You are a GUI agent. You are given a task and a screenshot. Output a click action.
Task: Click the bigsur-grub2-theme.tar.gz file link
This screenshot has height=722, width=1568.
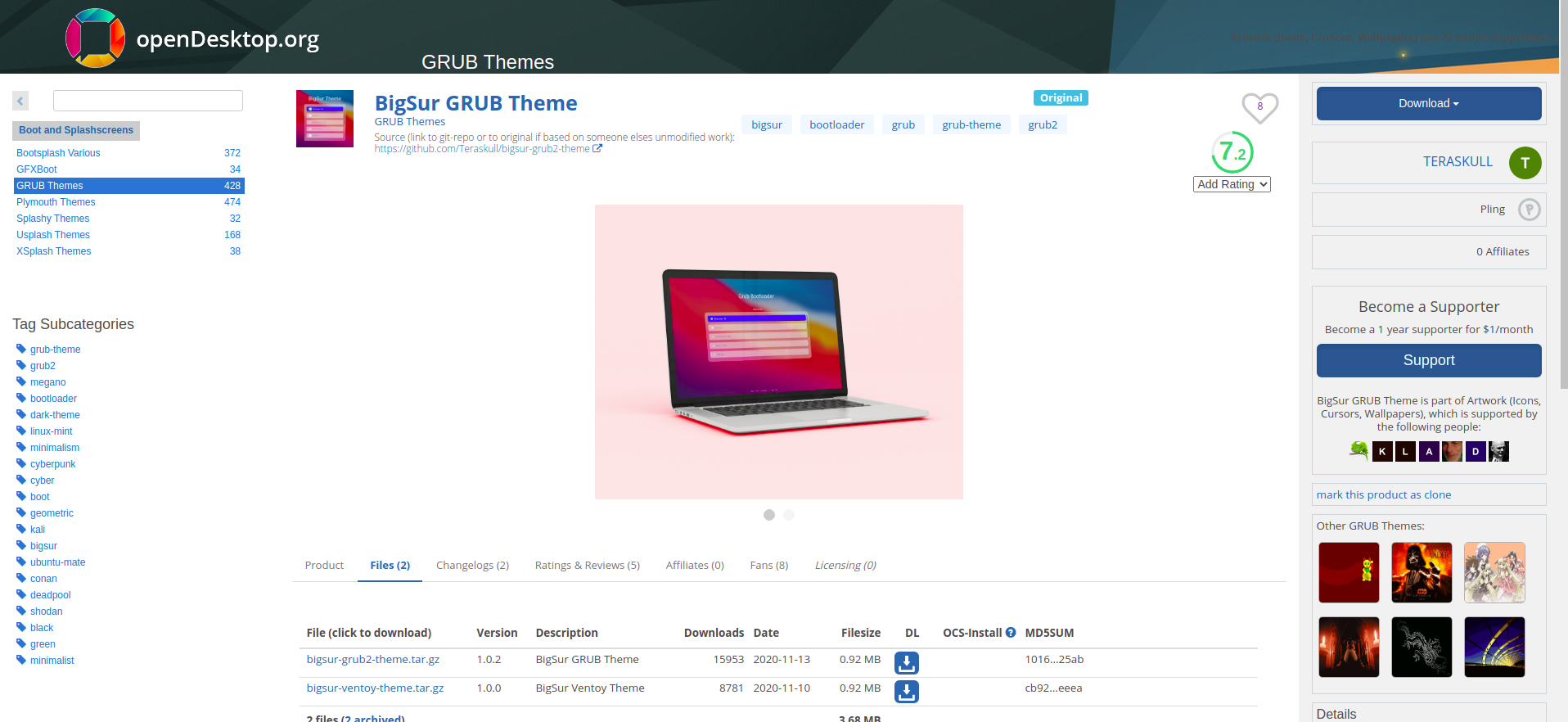click(373, 659)
